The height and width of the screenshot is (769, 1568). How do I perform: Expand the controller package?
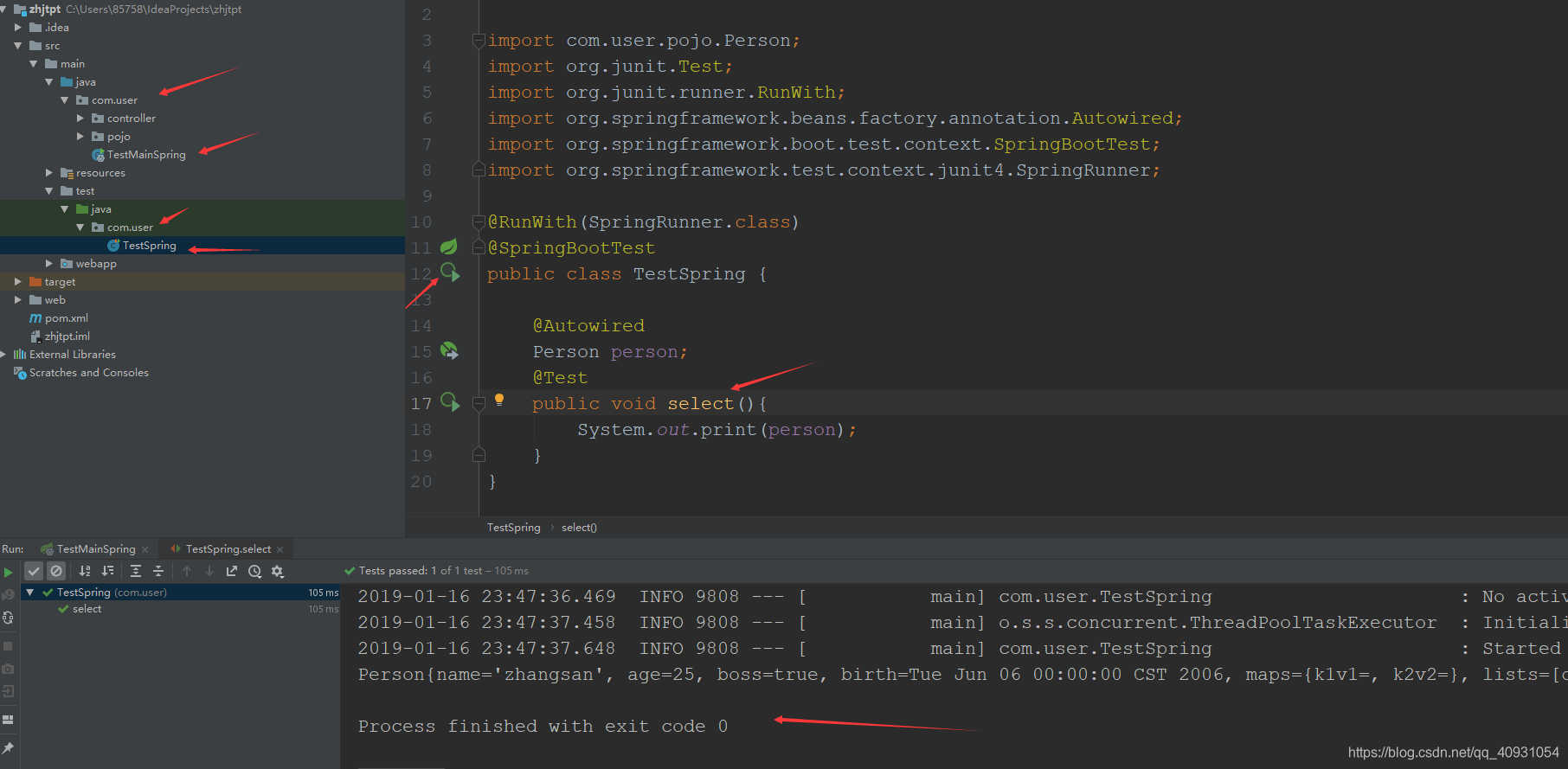[80, 119]
